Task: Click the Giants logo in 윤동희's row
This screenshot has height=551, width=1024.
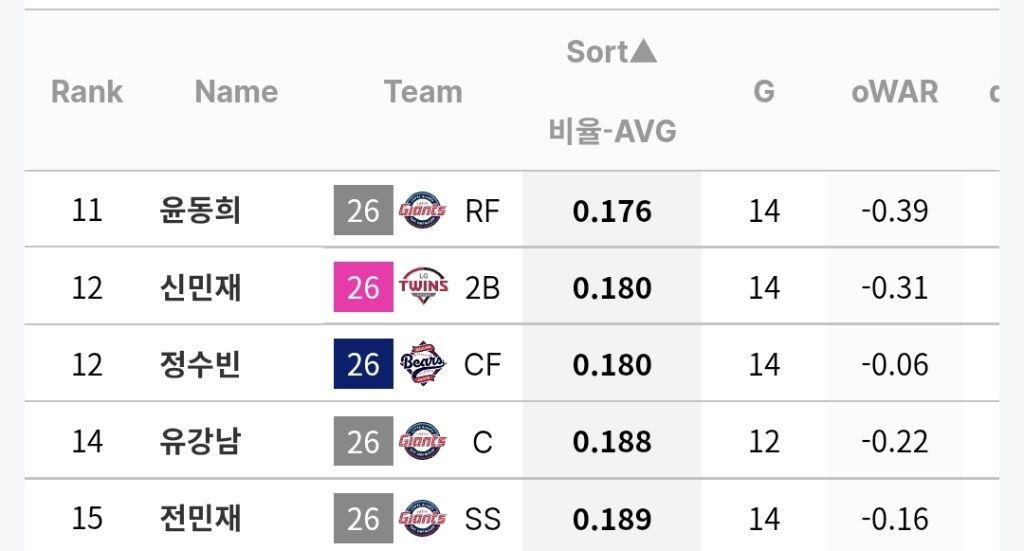Action: click(423, 210)
